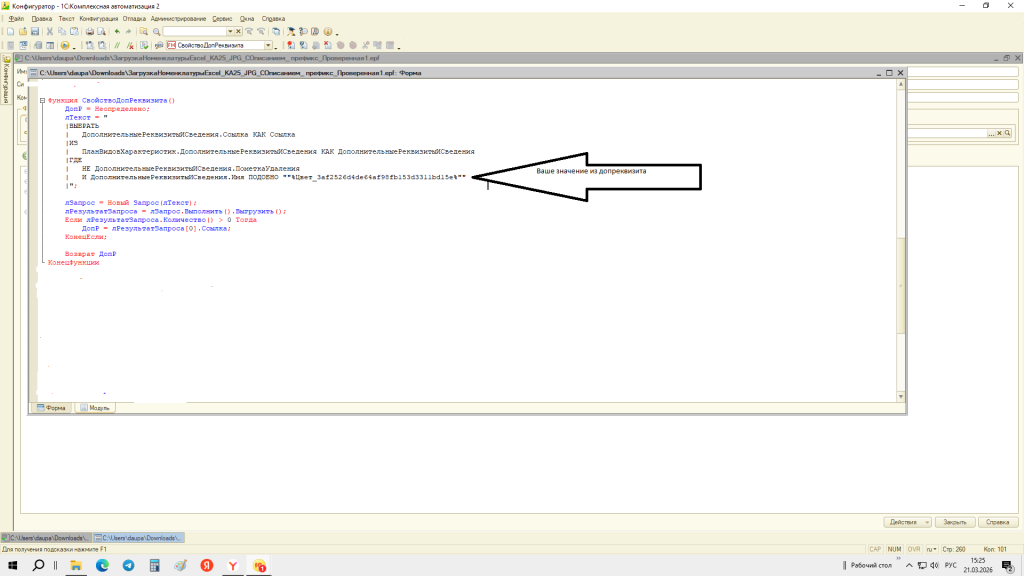
Task: Click the orange help info icon
Action: tap(328, 31)
